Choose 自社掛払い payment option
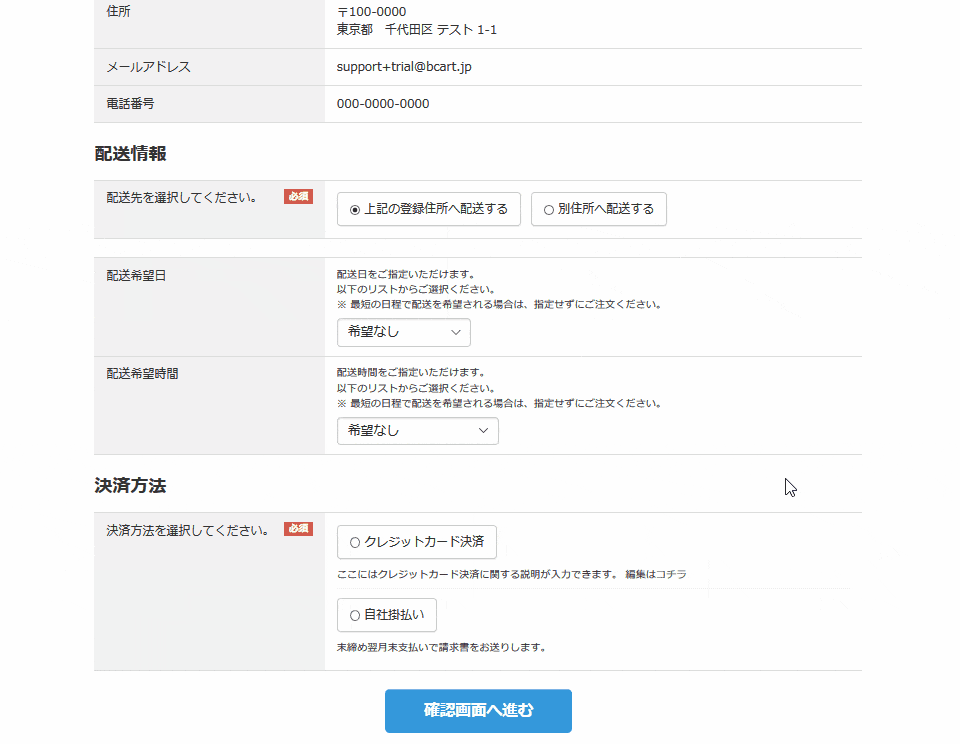This screenshot has width=960, height=744. [386, 615]
